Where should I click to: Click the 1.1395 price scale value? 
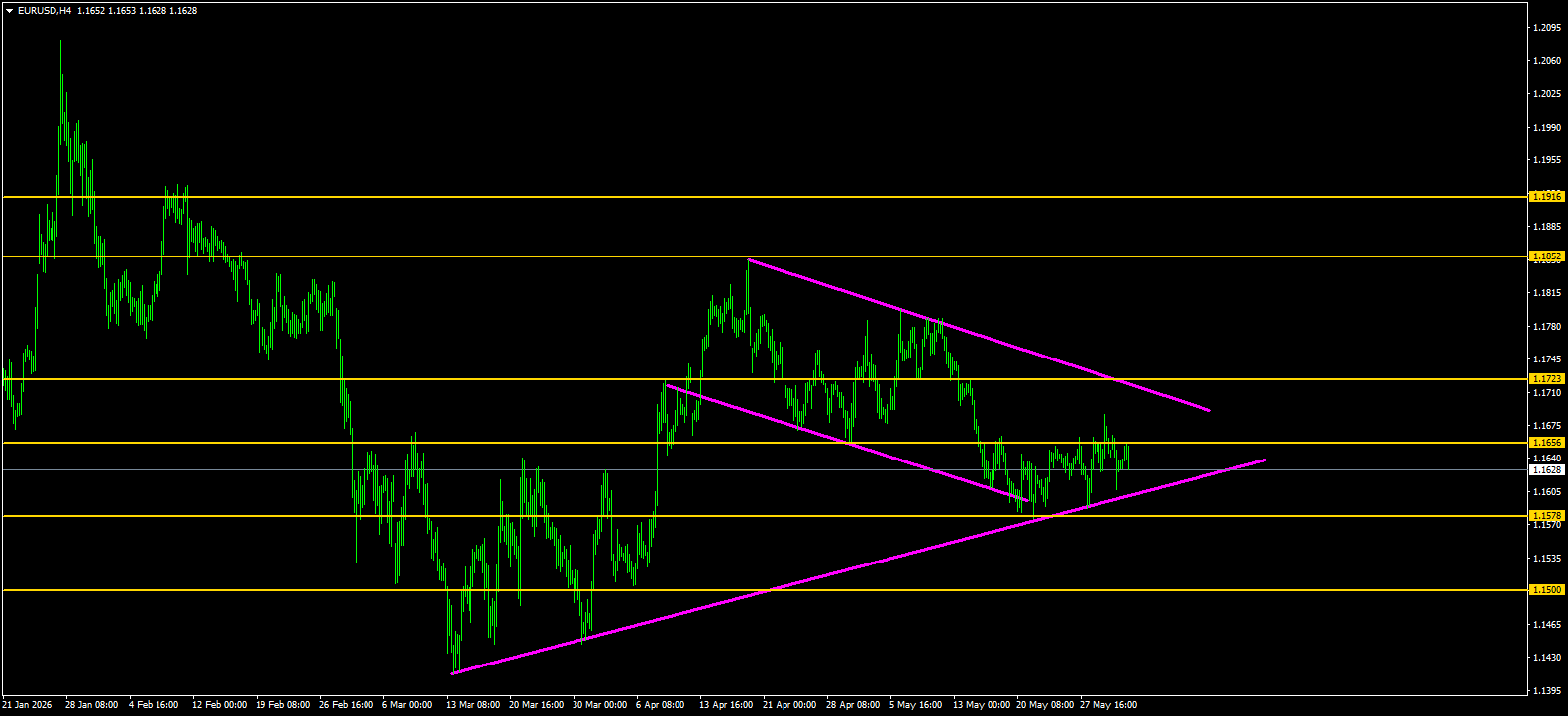tap(1547, 691)
